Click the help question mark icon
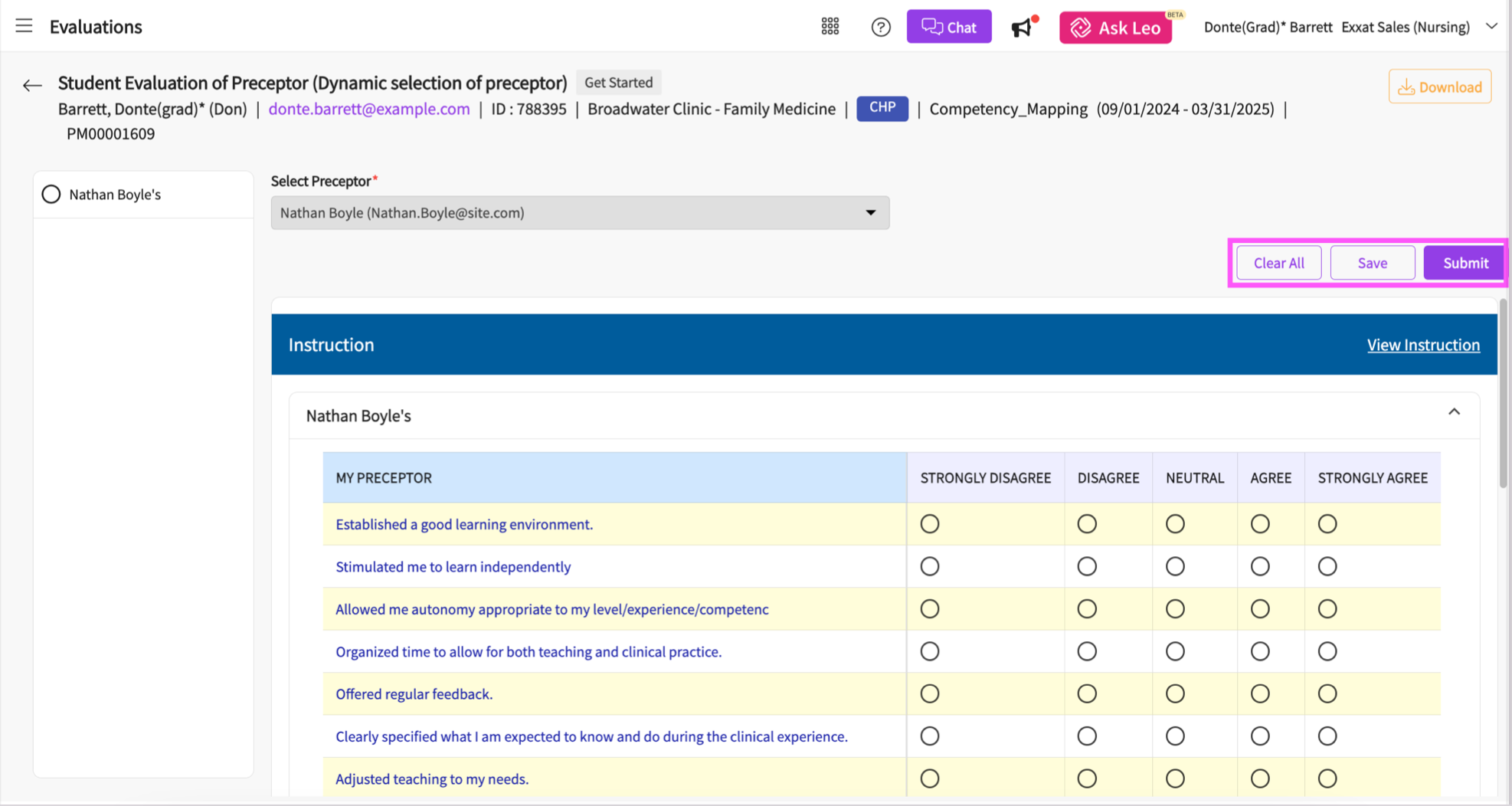1512x806 pixels. pyautogui.click(x=880, y=28)
